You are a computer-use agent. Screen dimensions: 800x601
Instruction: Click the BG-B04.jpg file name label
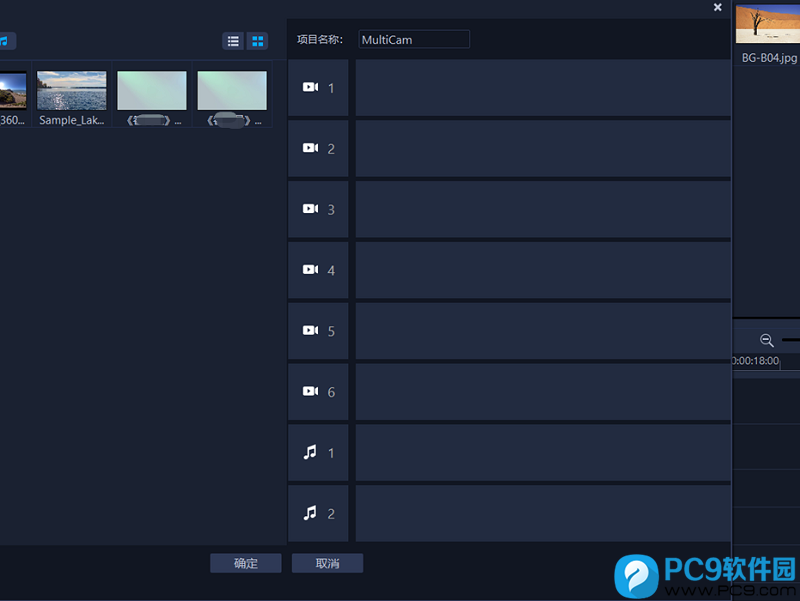point(769,58)
